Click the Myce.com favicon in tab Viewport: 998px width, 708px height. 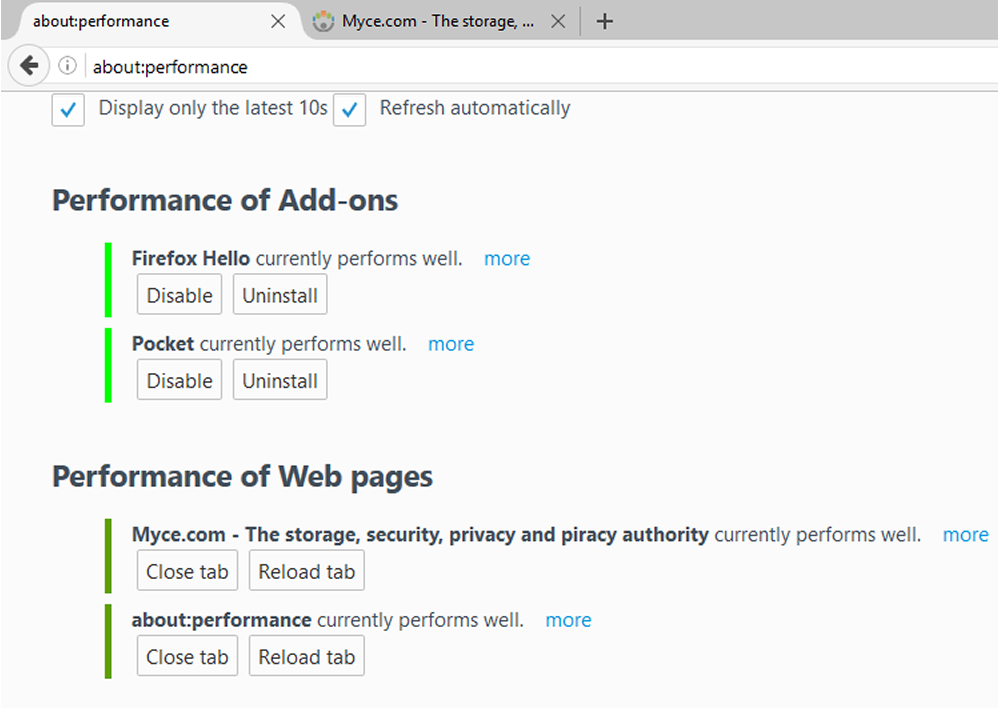pos(323,22)
